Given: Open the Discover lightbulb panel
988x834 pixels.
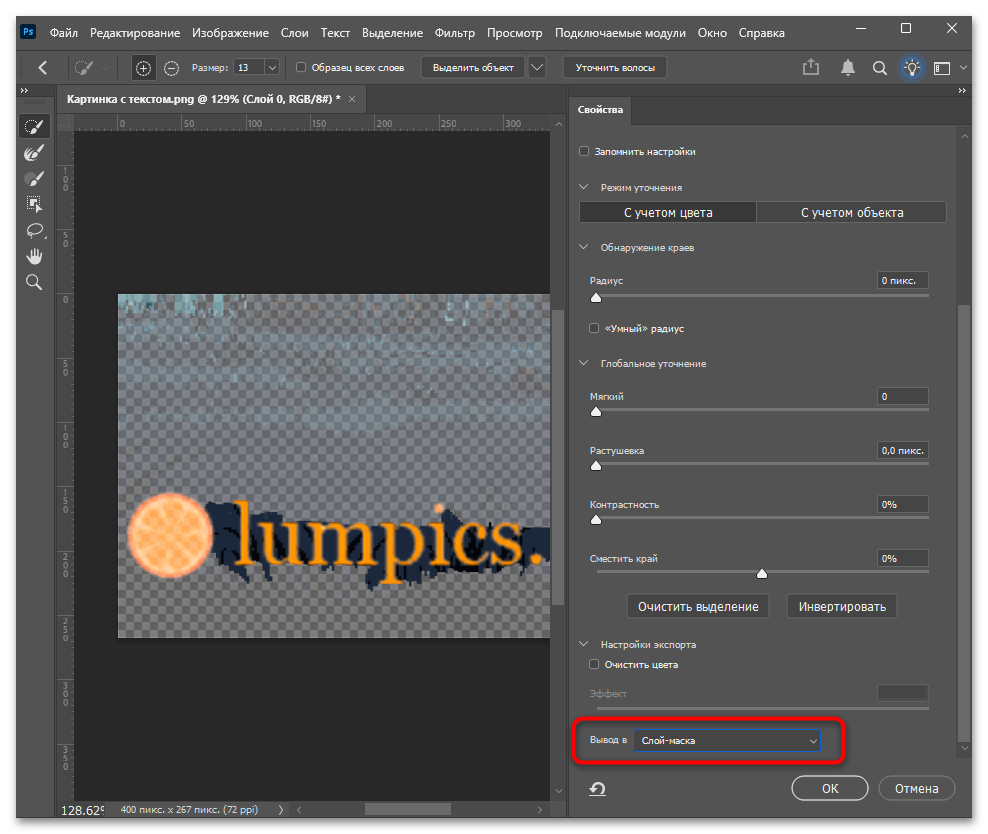Looking at the screenshot, I should coord(912,67).
